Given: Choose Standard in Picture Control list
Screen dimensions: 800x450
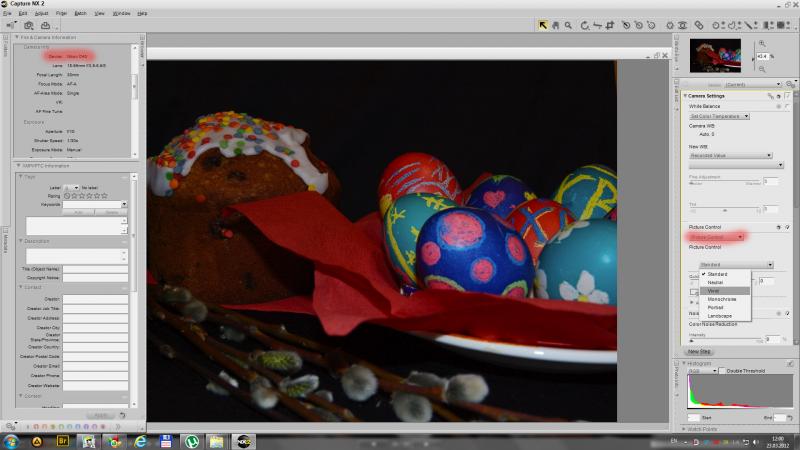Looking at the screenshot, I should tap(724, 274).
